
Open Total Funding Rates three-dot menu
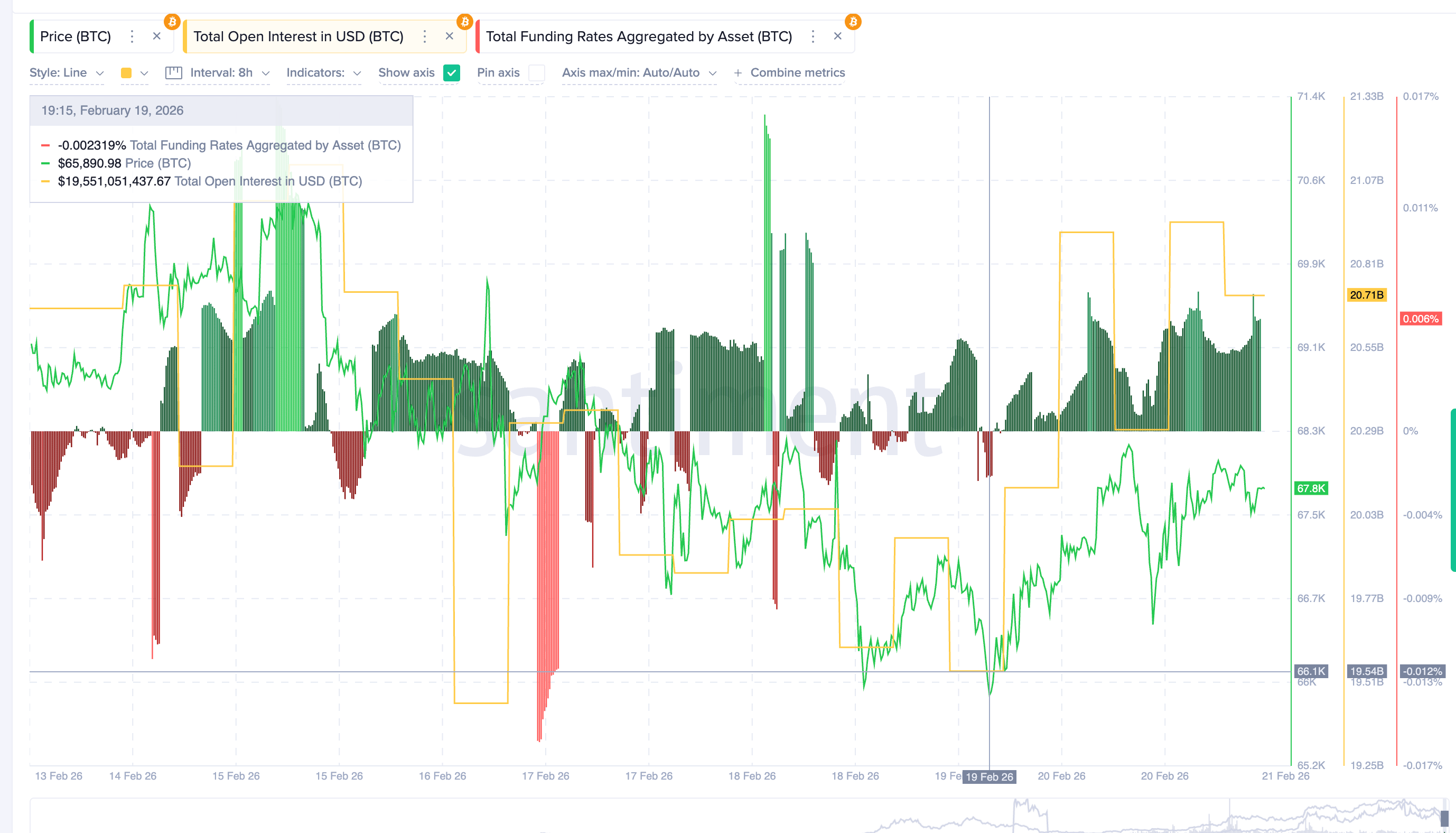pos(813,36)
